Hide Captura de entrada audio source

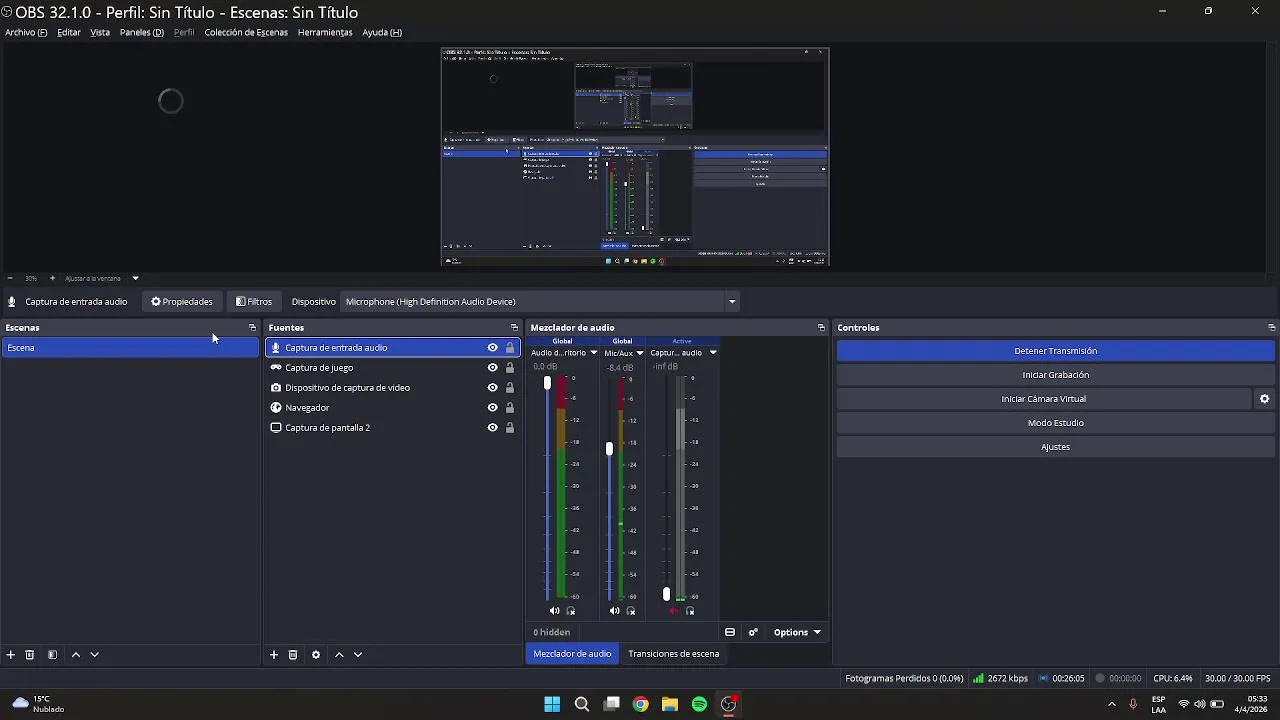click(x=492, y=348)
